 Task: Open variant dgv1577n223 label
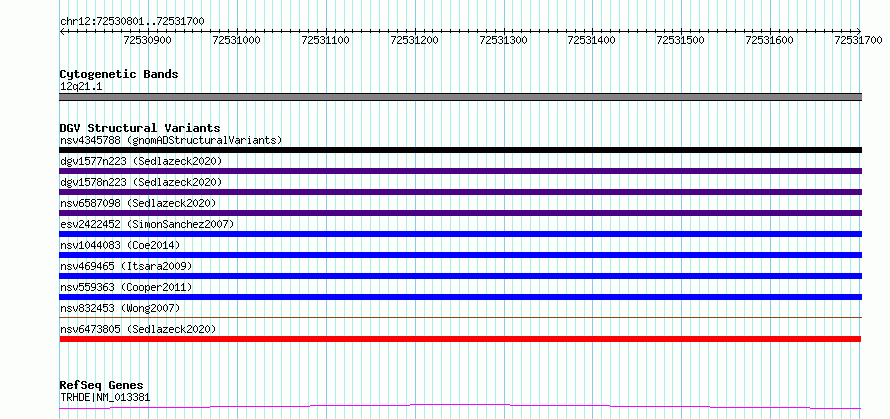141,161
